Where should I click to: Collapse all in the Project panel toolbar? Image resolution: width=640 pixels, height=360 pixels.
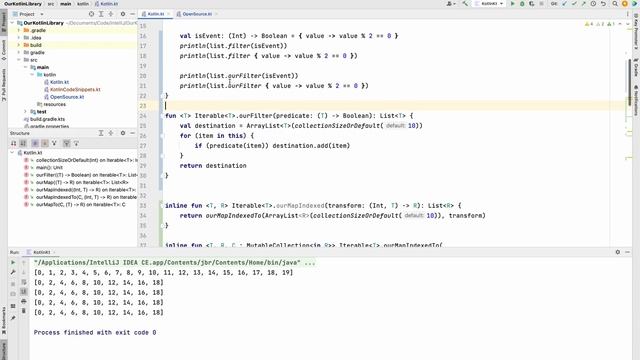coord(111,14)
